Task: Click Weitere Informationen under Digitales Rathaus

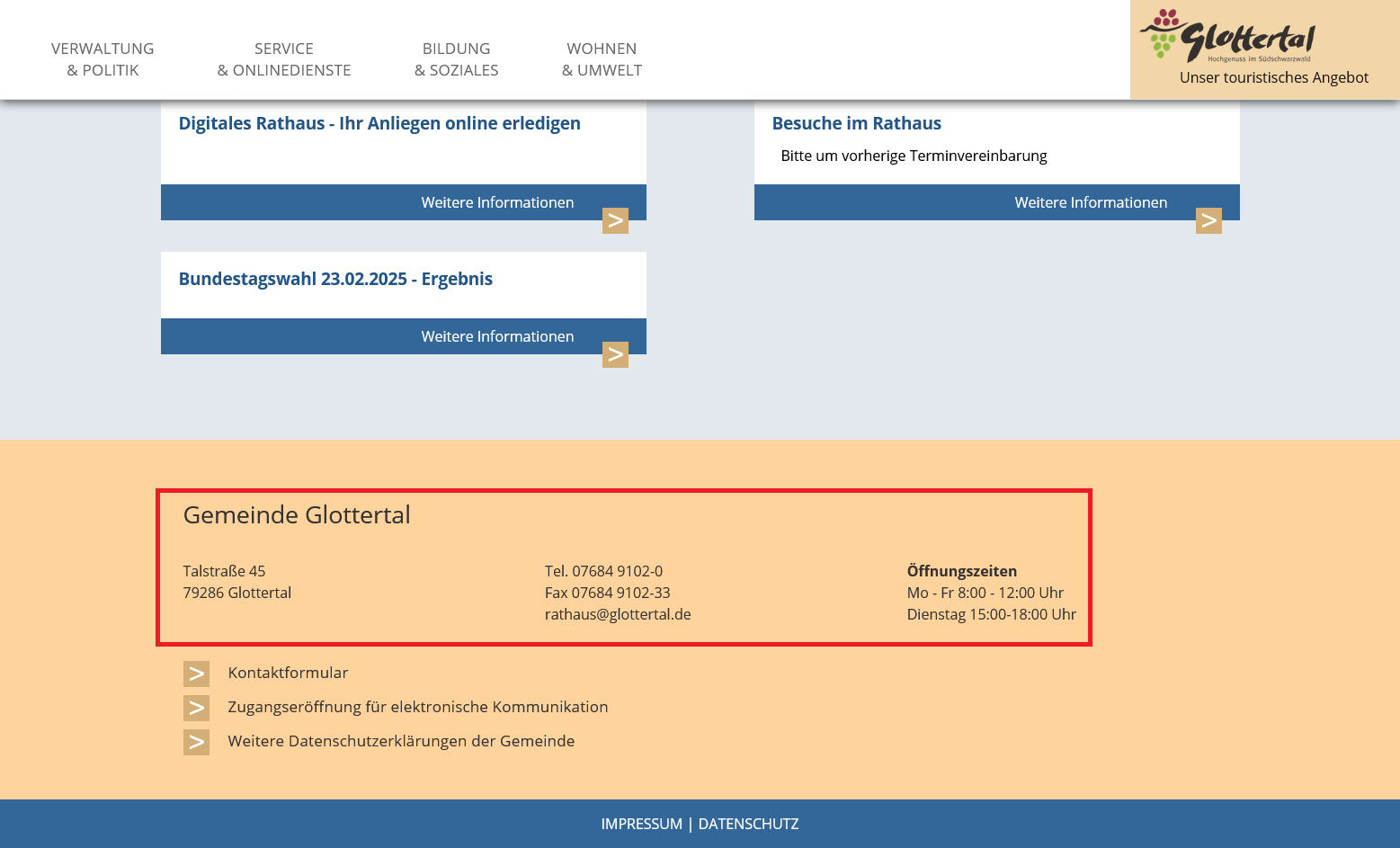Action: pyautogui.click(x=497, y=202)
